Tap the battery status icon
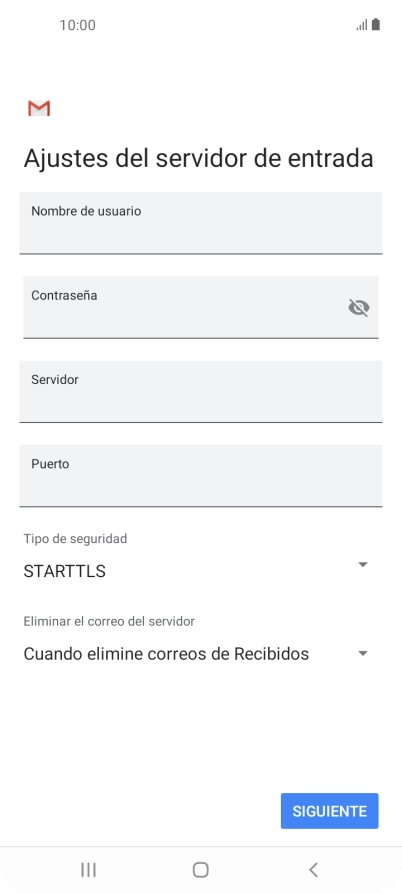402x893 pixels. coord(376,24)
